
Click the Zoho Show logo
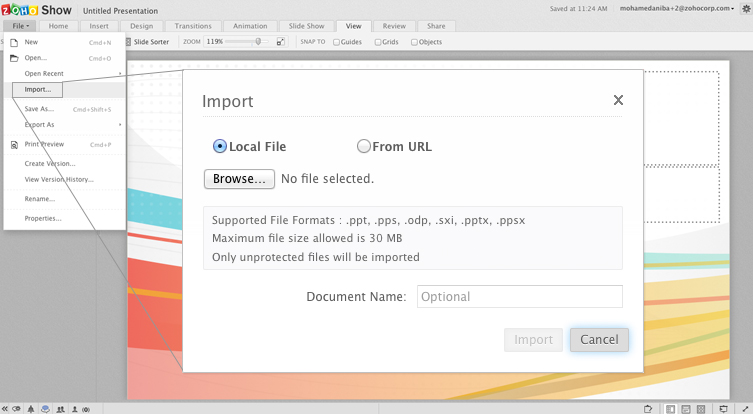tap(37, 9)
